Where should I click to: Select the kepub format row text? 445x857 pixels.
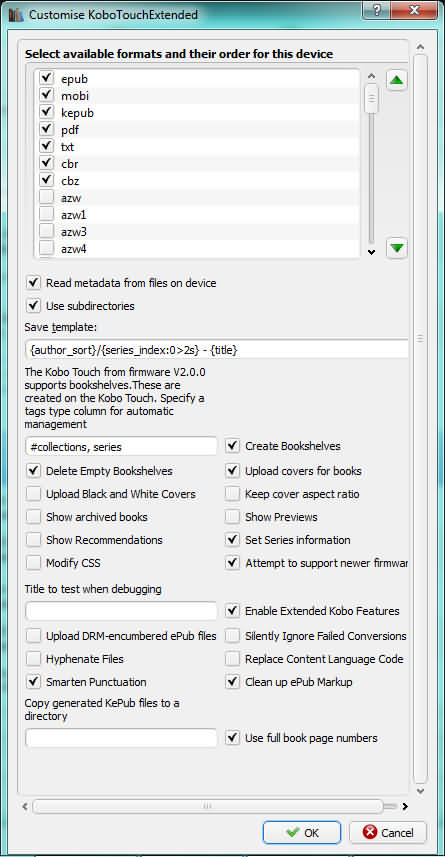[78, 113]
